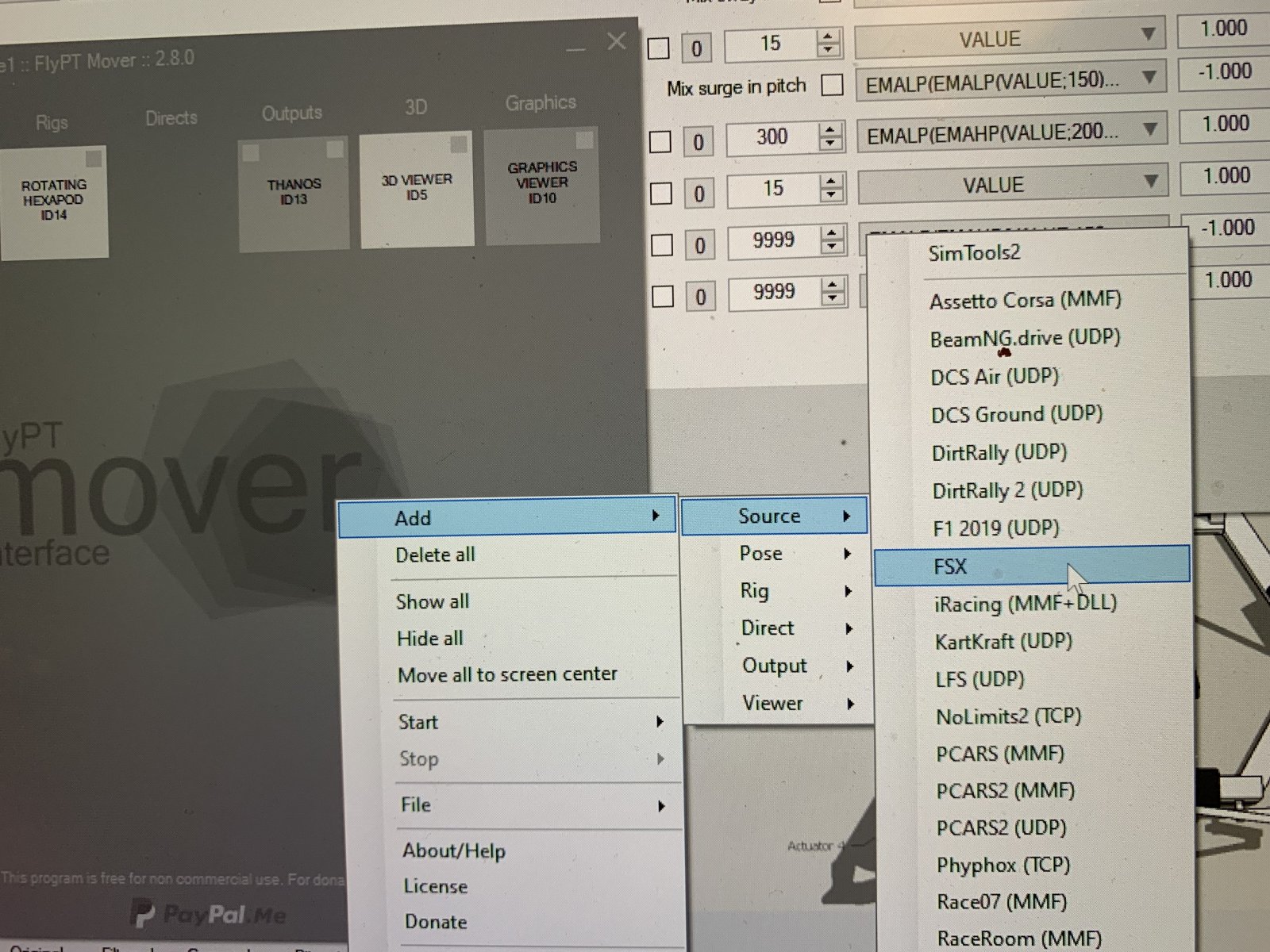This screenshot has height=952, width=1270.
Task: Pick DirtRally (UDP) from the source list
Action: [999, 452]
